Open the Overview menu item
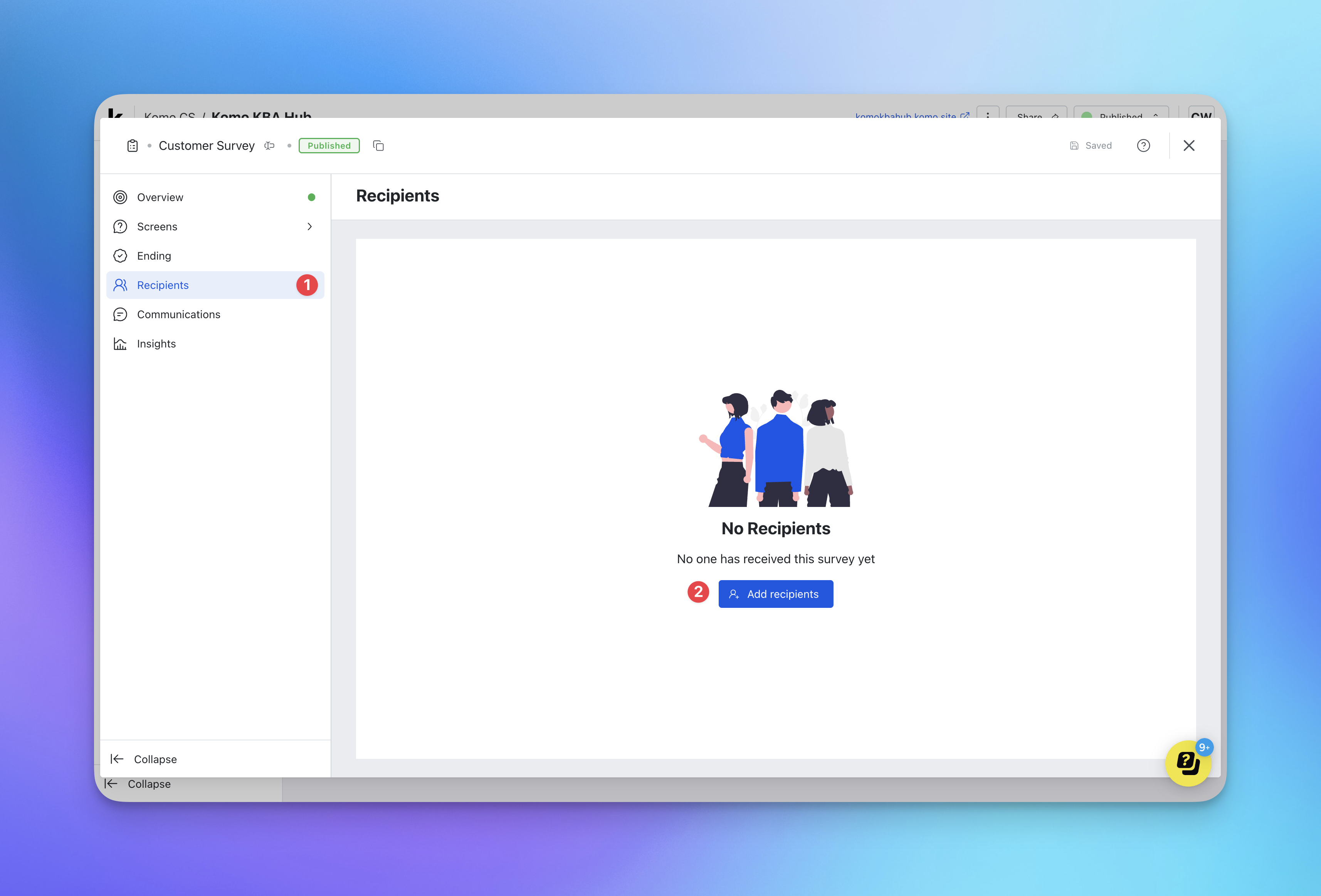The width and height of the screenshot is (1321, 896). pos(160,198)
